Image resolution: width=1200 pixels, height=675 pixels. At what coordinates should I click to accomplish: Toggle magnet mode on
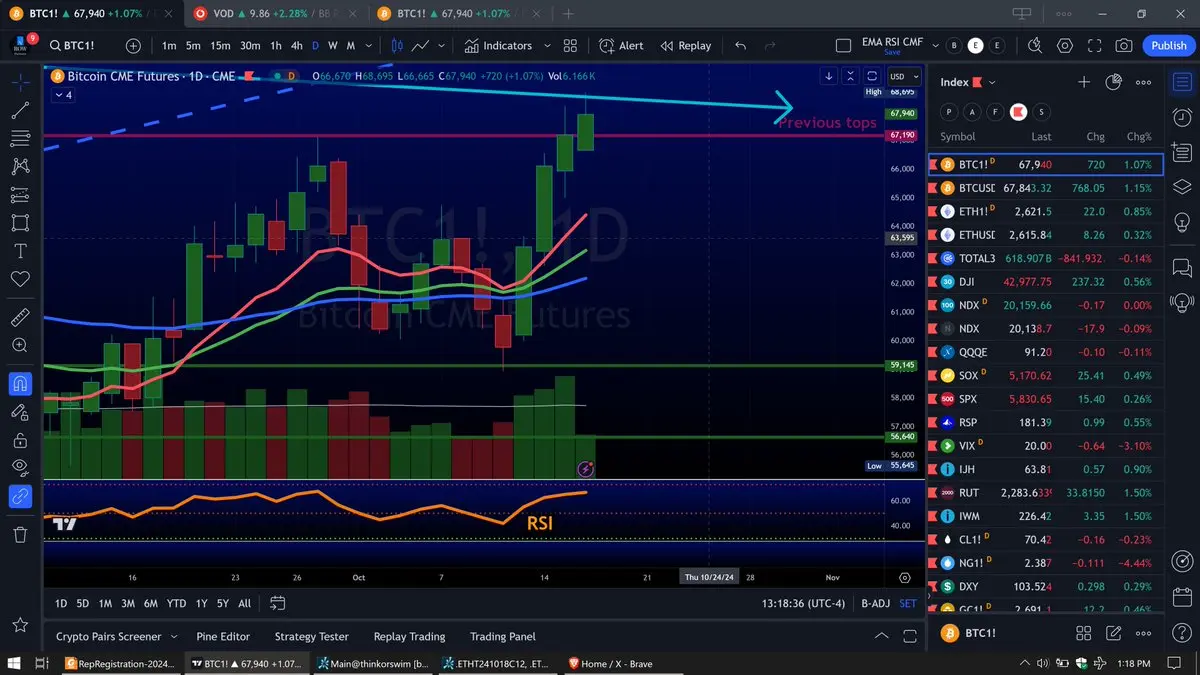[20, 383]
